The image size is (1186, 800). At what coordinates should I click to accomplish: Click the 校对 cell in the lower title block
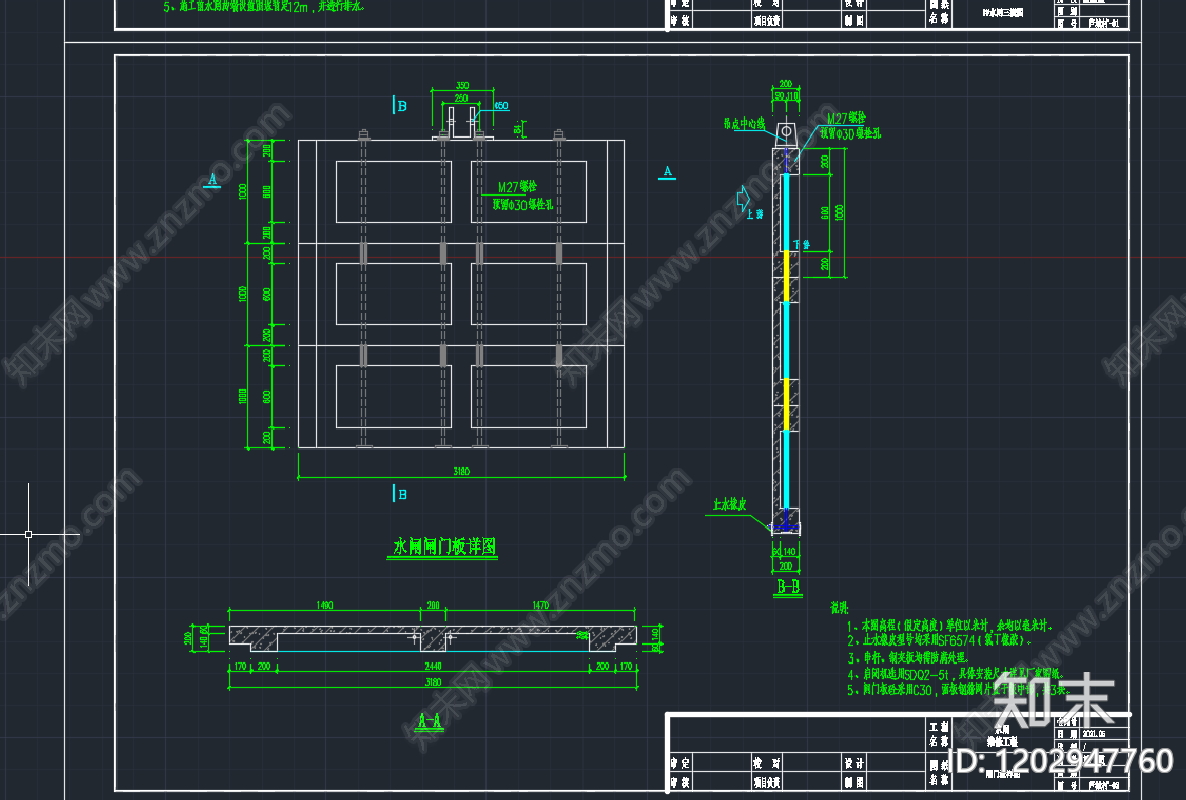pyautogui.click(x=766, y=763)
